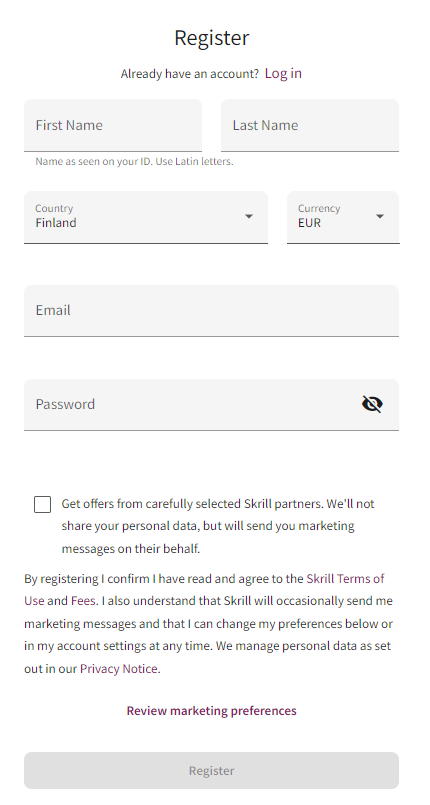Click the 'Already have an account?' text
The width and height of the screenshot is (430, 805).
(x=190, y=74)
